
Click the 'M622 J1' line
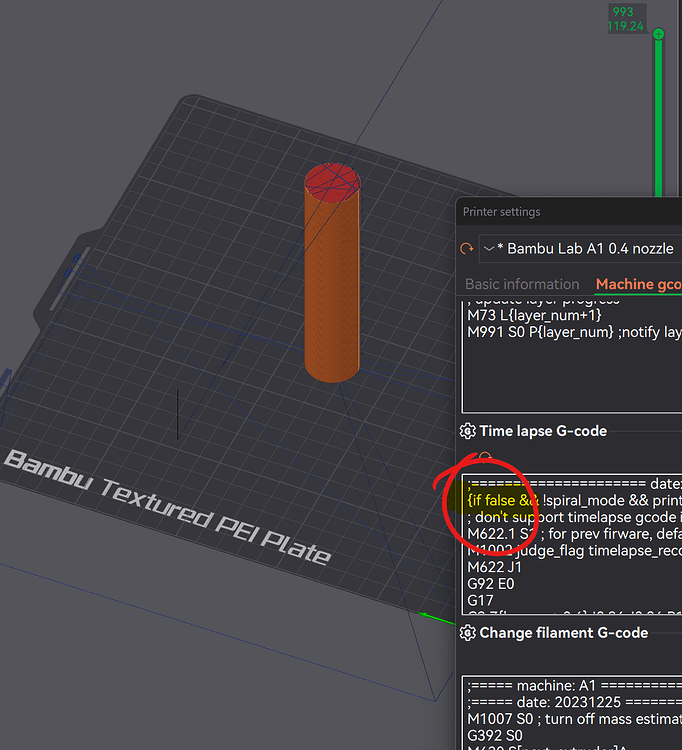494,567
